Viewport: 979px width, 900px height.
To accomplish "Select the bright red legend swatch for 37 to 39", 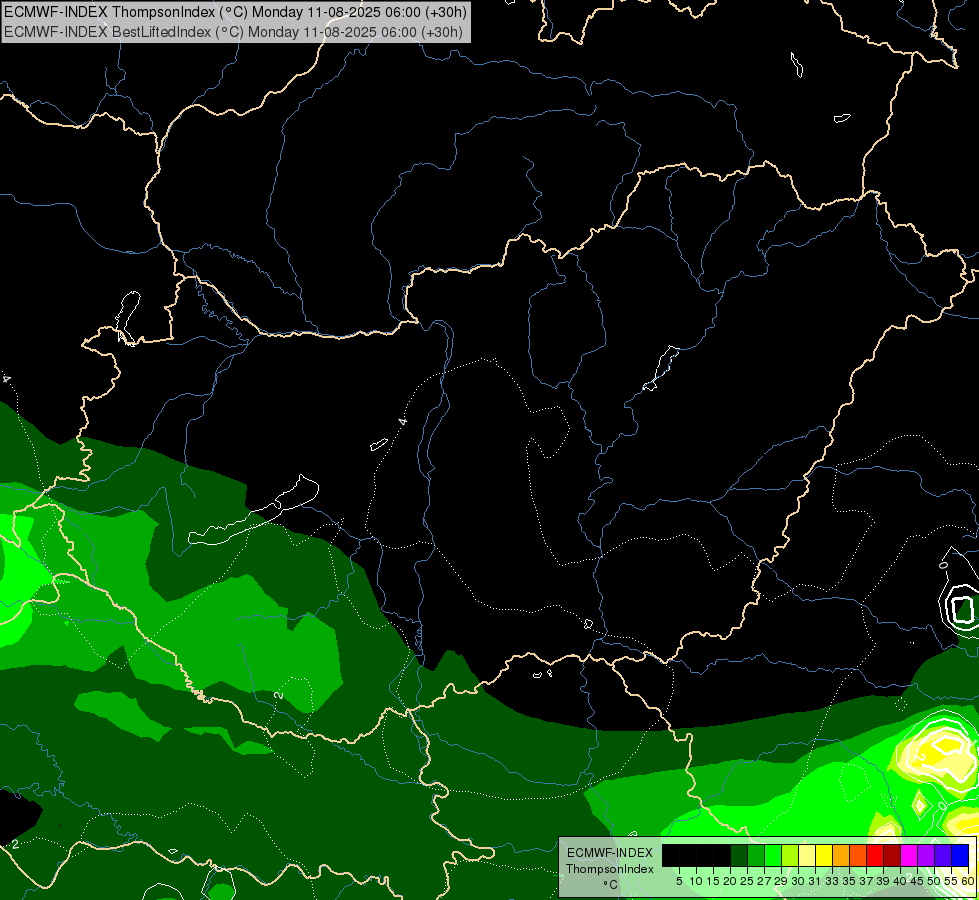I will tap(875, 855).
